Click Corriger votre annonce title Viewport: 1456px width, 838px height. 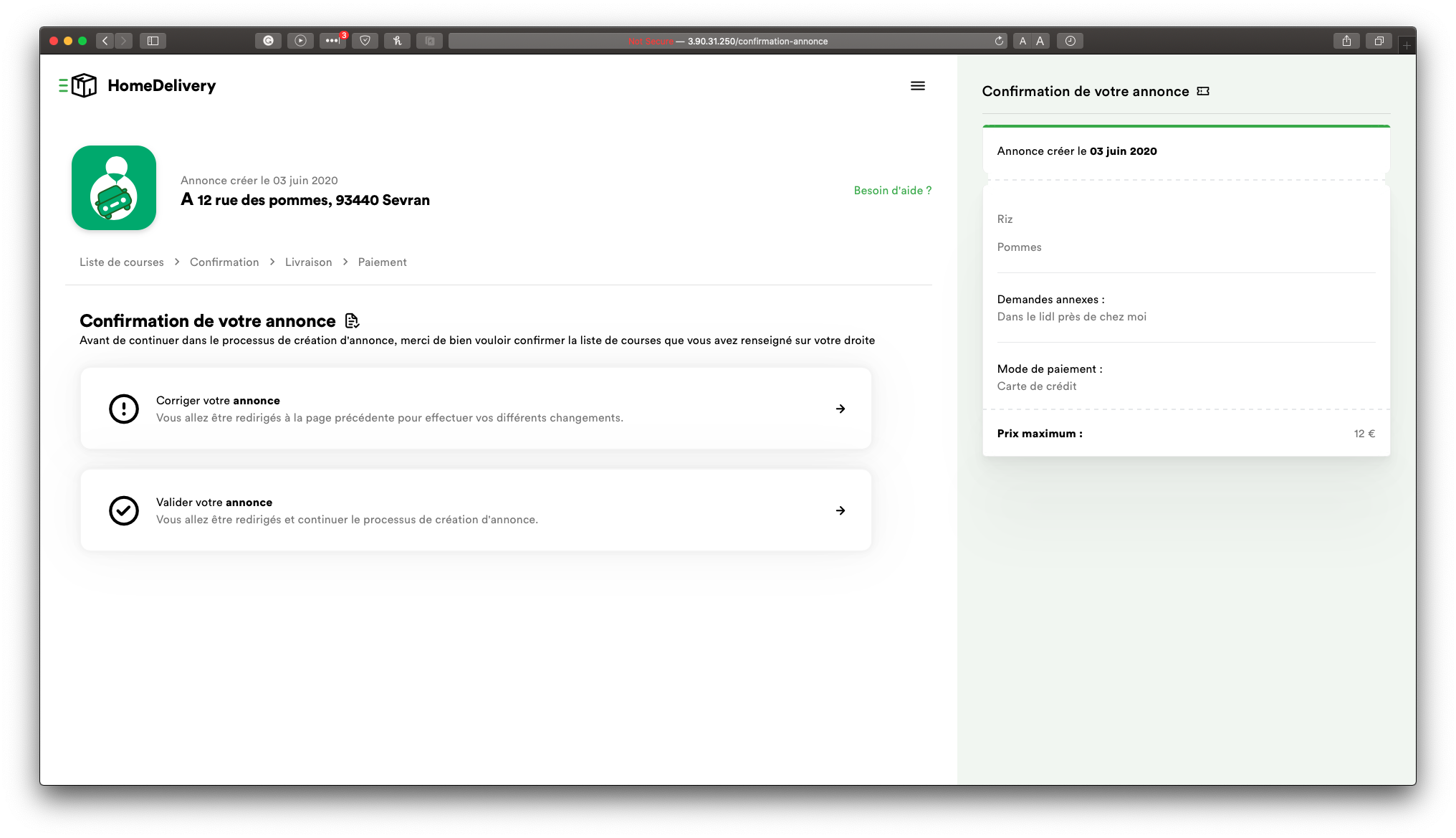pos(218,401)
